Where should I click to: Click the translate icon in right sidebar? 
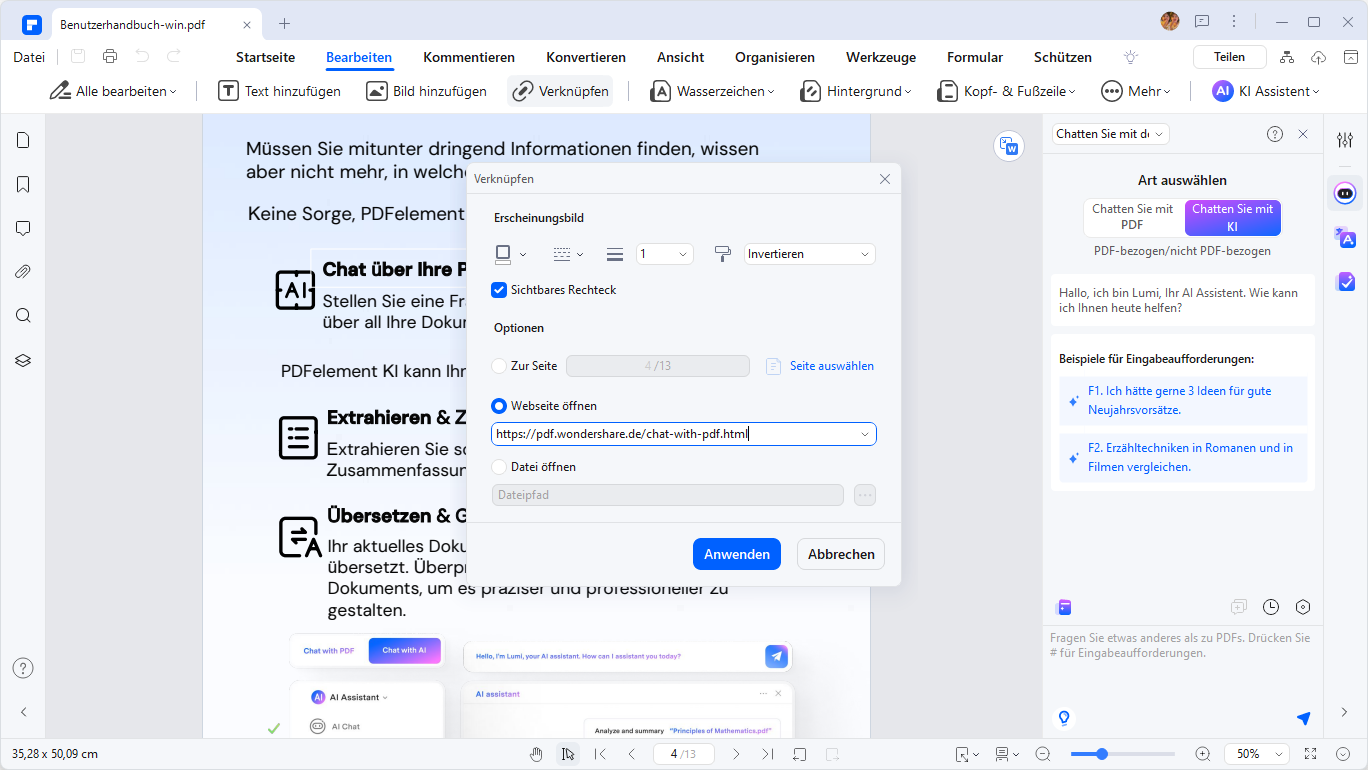[x=1345, y=237]
